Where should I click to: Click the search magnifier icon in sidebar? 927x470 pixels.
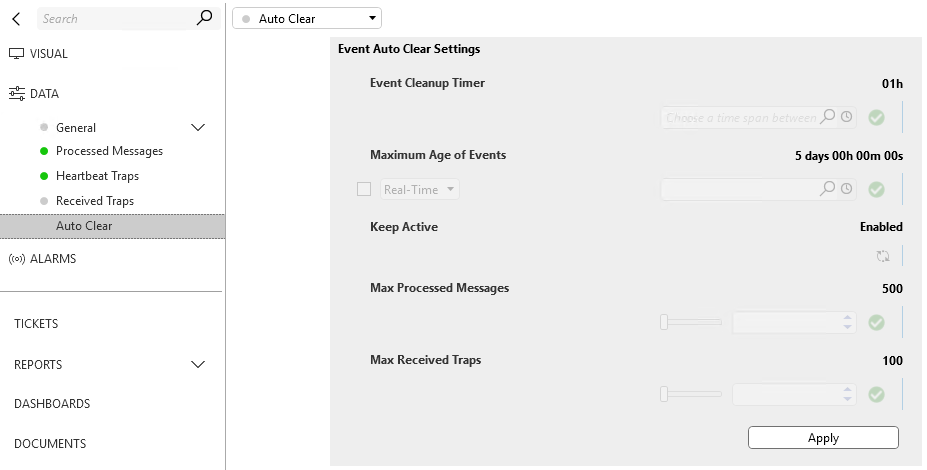pos(204,18)
